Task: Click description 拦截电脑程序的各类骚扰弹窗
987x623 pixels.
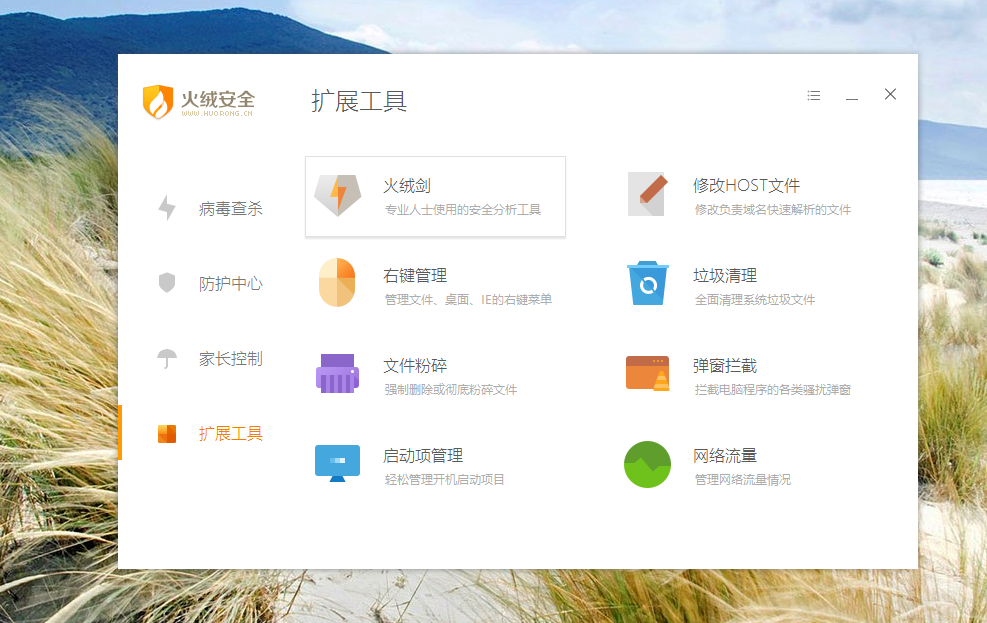Action: pos(772,390)
